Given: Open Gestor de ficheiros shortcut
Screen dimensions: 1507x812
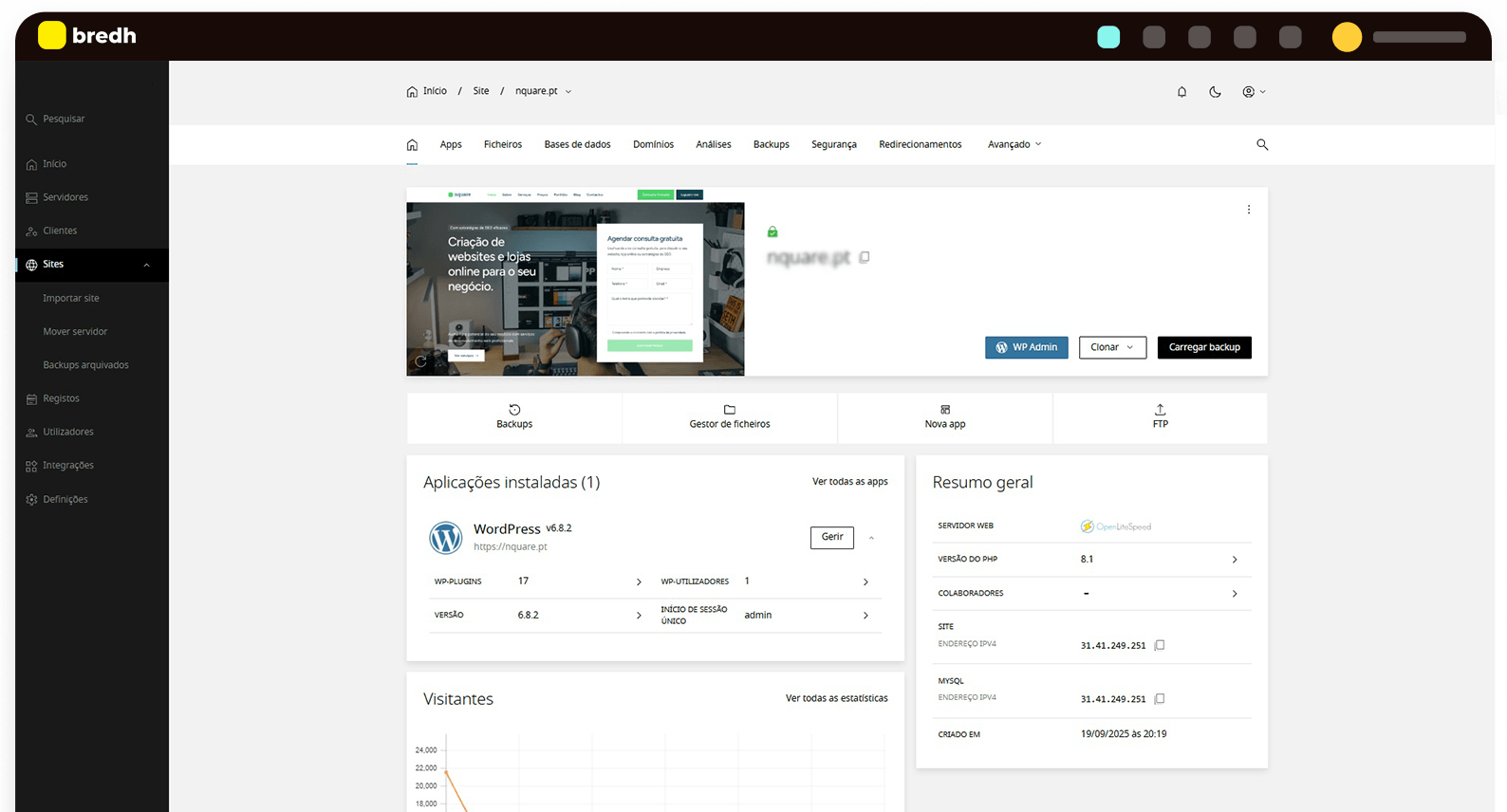Looking at the screenshot, I should coord(730,417).
